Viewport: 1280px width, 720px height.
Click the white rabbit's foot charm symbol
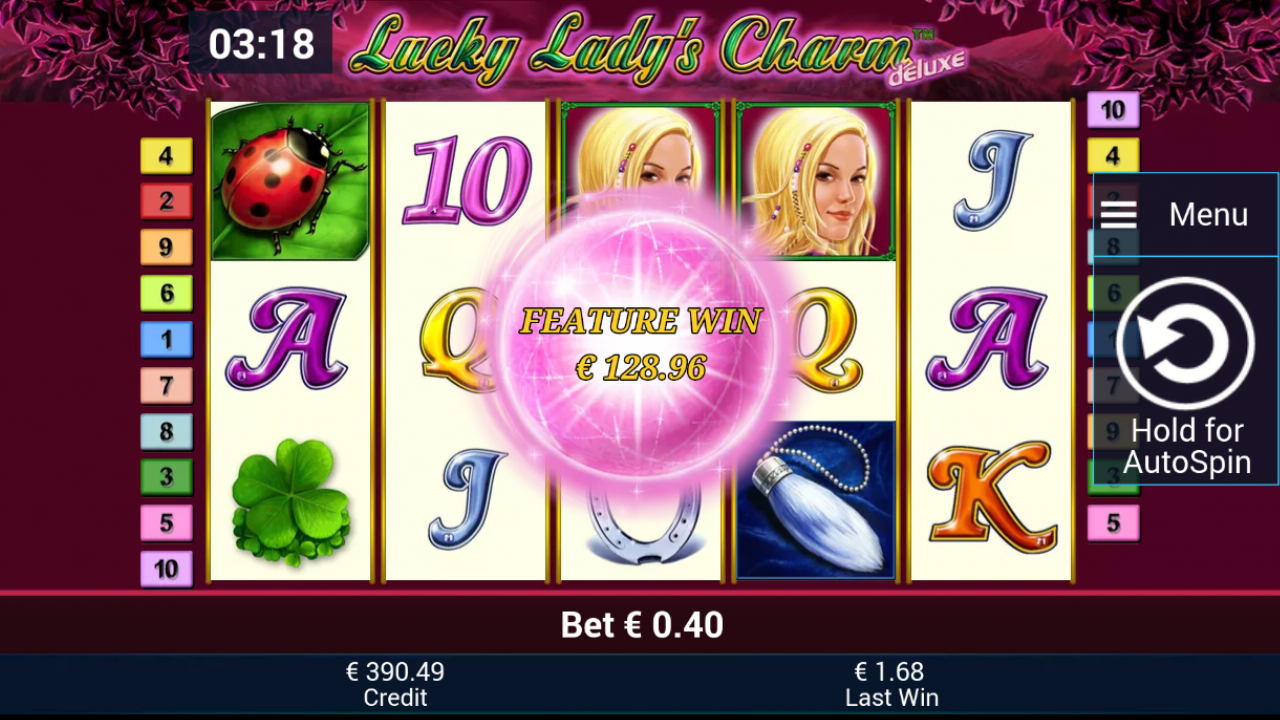coord(816,500)
